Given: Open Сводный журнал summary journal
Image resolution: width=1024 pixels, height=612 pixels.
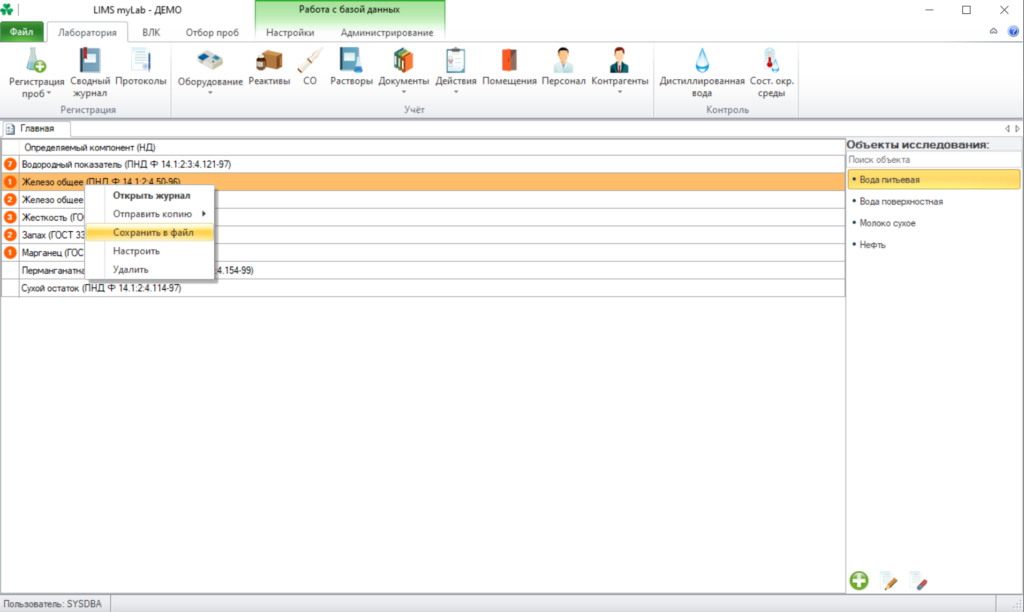Looking at the screenshot, I should click(x=89, y=72).
